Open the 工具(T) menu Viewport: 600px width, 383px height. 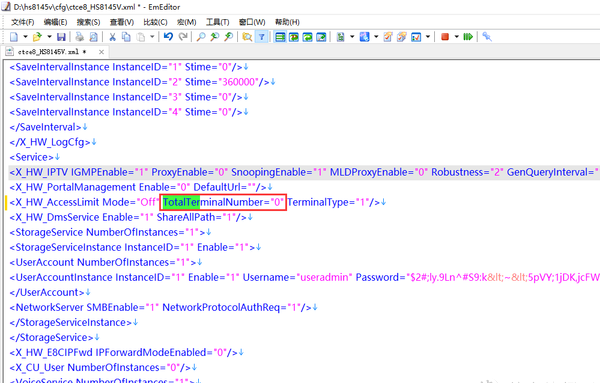click(x=217, y=22)
